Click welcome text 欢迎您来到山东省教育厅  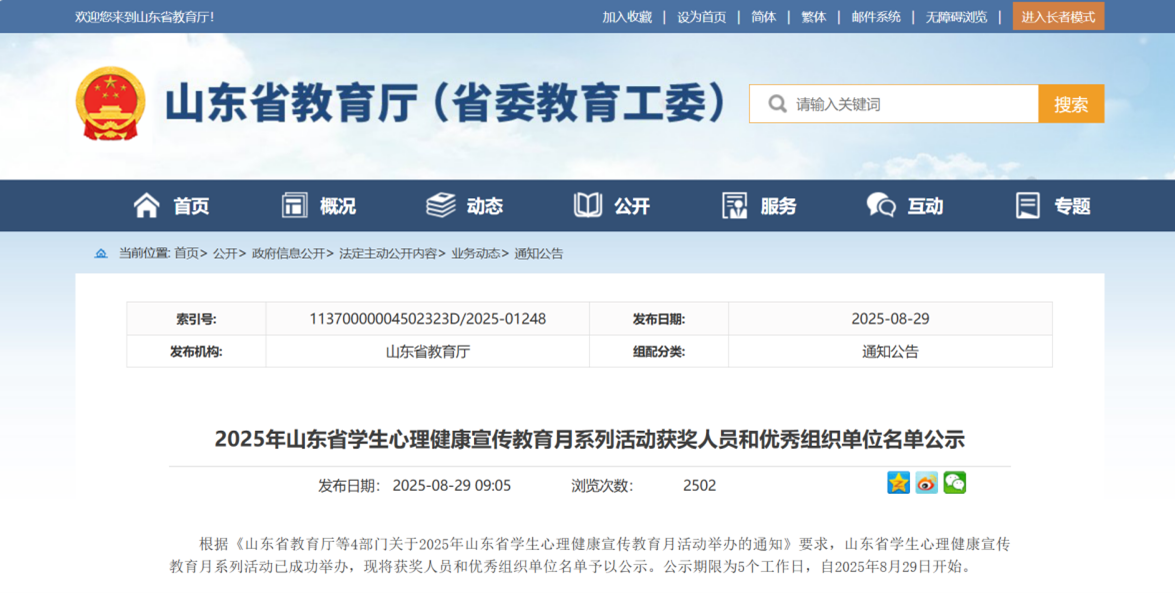[x=145, y=16]
